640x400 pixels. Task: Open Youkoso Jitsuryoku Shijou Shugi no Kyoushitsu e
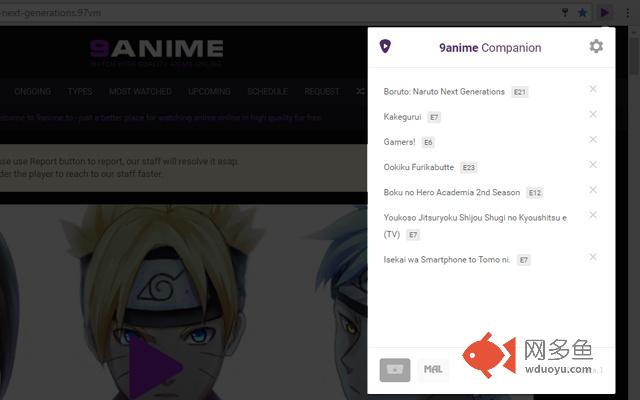coord(475,226)
